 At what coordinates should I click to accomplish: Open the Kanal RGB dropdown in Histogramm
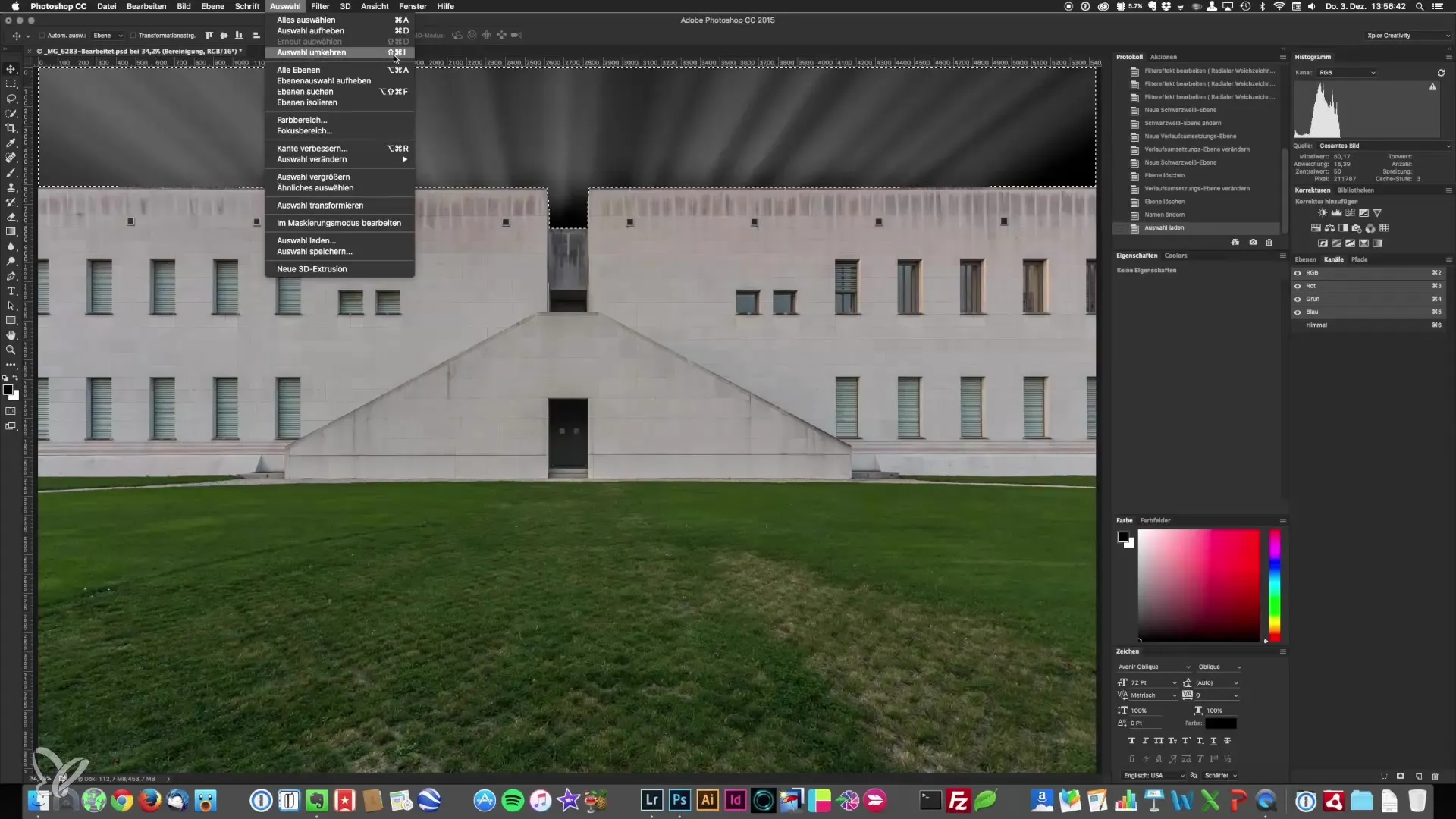(x=1347, y=73)
